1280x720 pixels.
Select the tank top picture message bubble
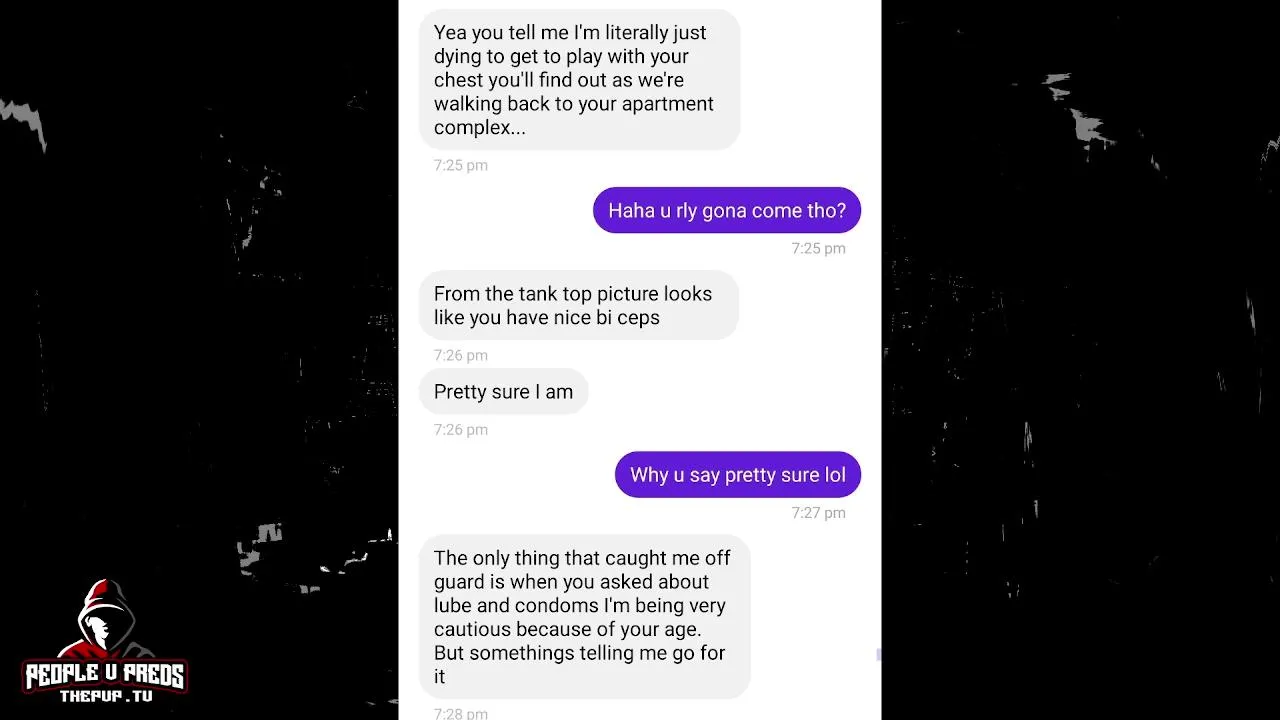click(578, 305)
